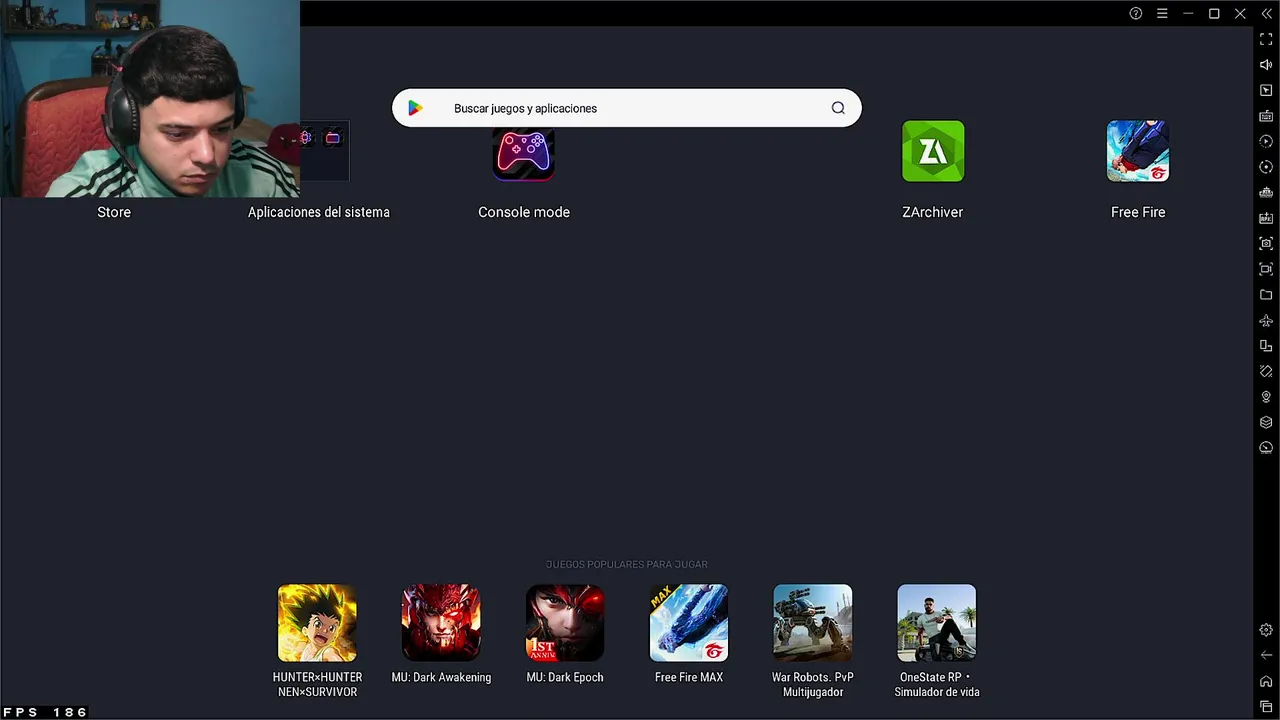Viewport: 1280px width, 720px height.
Task: Click the ZArchiver label text
Action: (933, 212)
